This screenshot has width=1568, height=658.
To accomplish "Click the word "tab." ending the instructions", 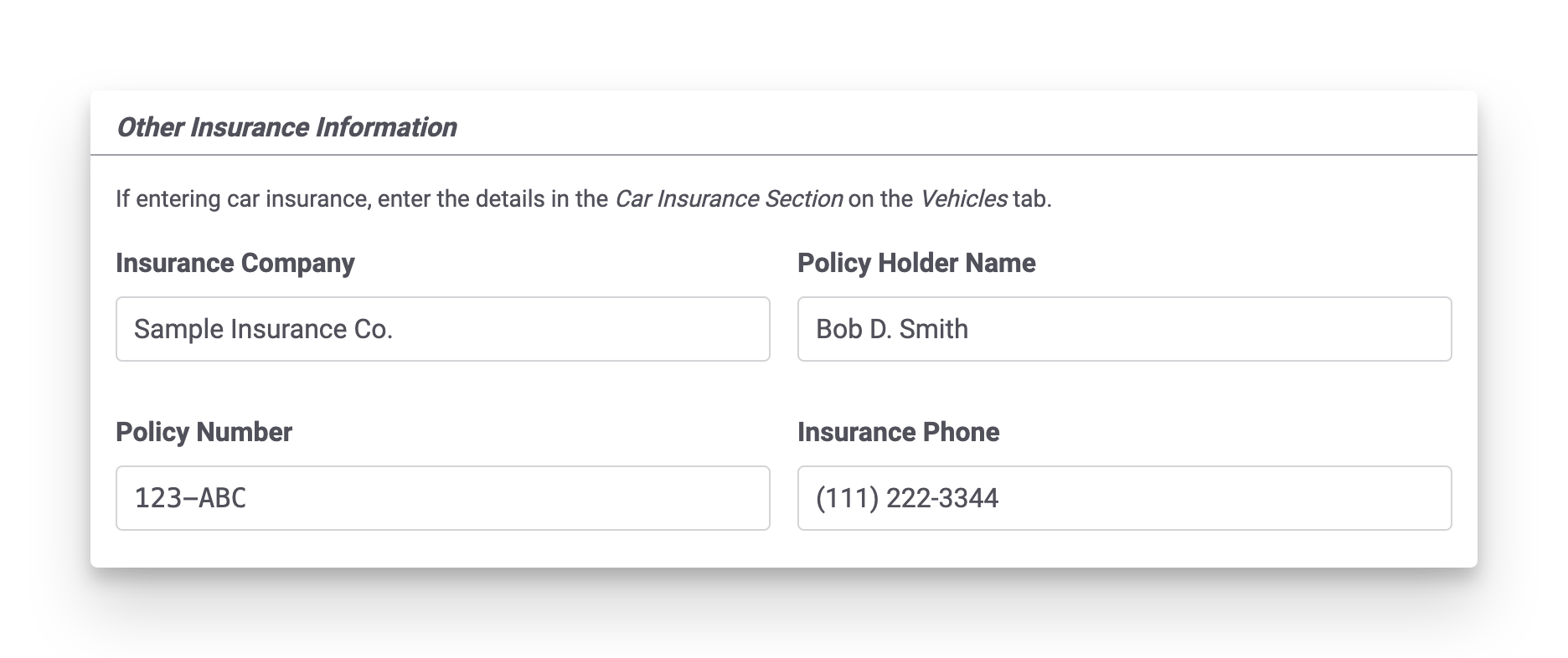I will [x=1032, y=199].
